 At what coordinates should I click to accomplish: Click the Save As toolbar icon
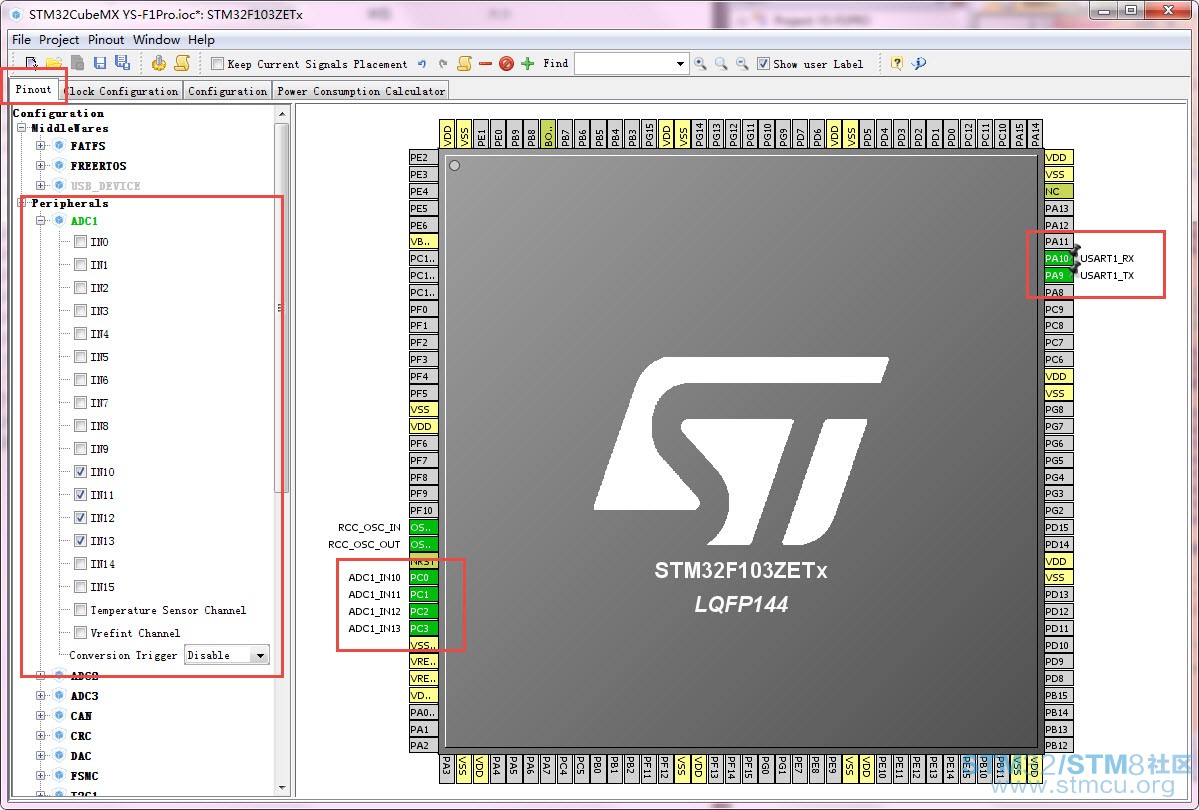click(x=122, y=63)
